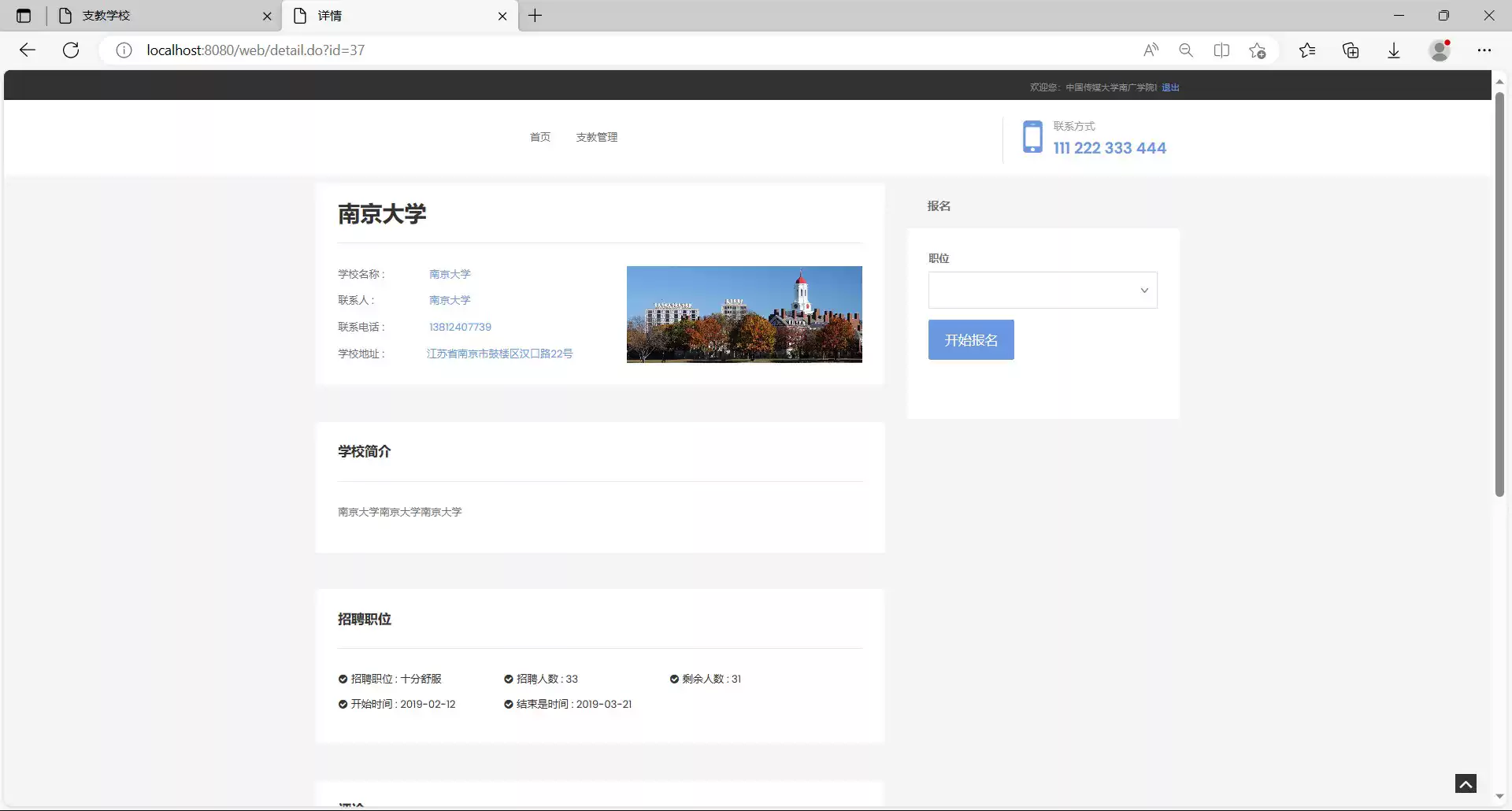Open the split screen icon
Viewport: 1512px width, 811px height.
(1221, 50)
